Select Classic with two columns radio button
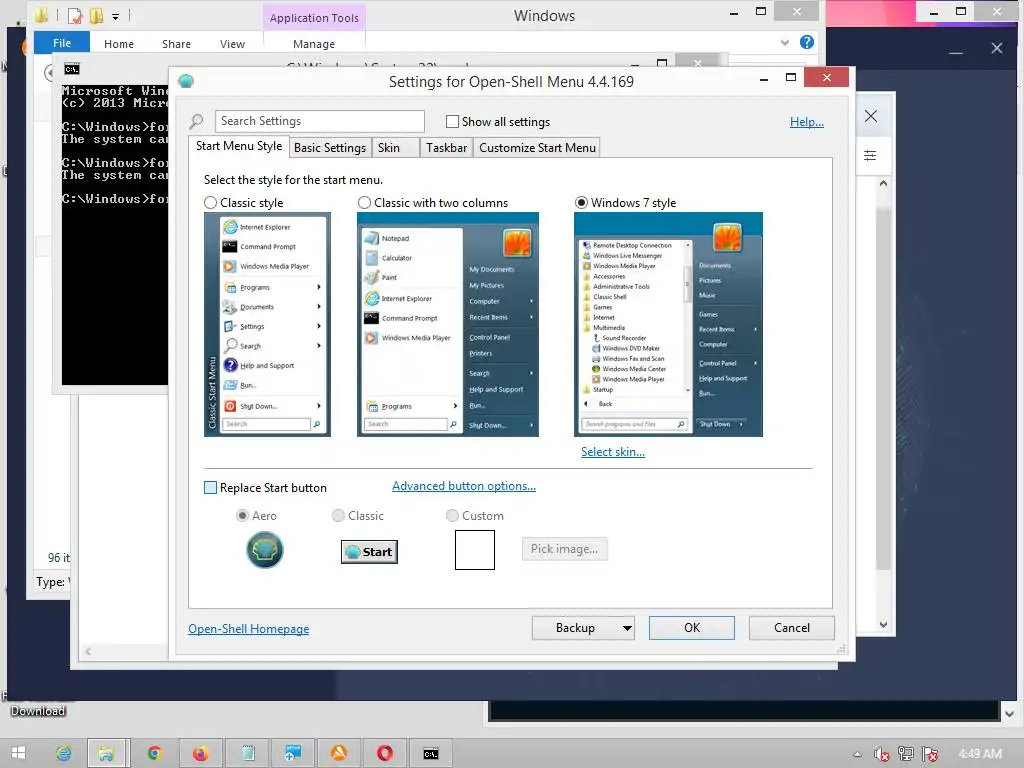 [364, 202]
